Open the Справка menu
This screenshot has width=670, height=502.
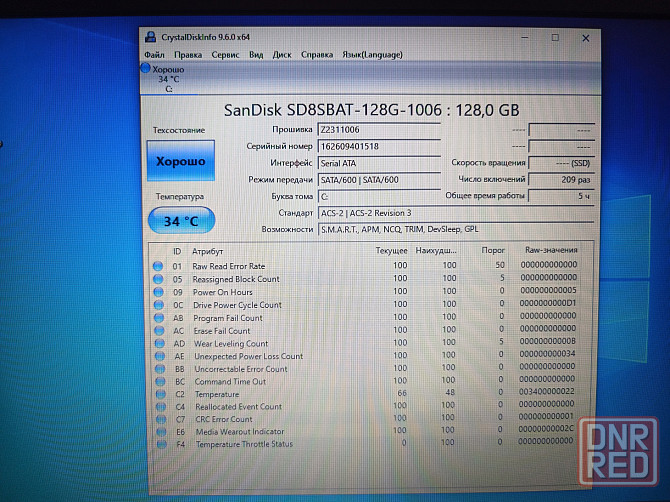point(317,55)
